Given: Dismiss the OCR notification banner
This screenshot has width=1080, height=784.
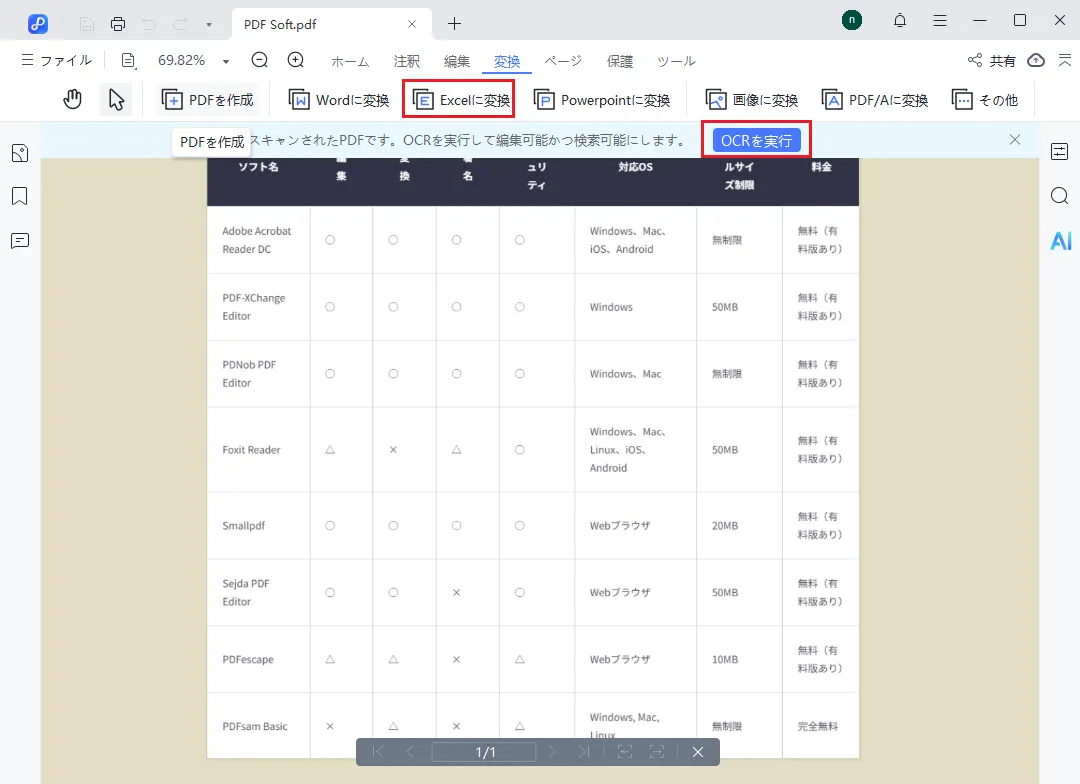Looking at the screenshot, I should [1015, 140].
